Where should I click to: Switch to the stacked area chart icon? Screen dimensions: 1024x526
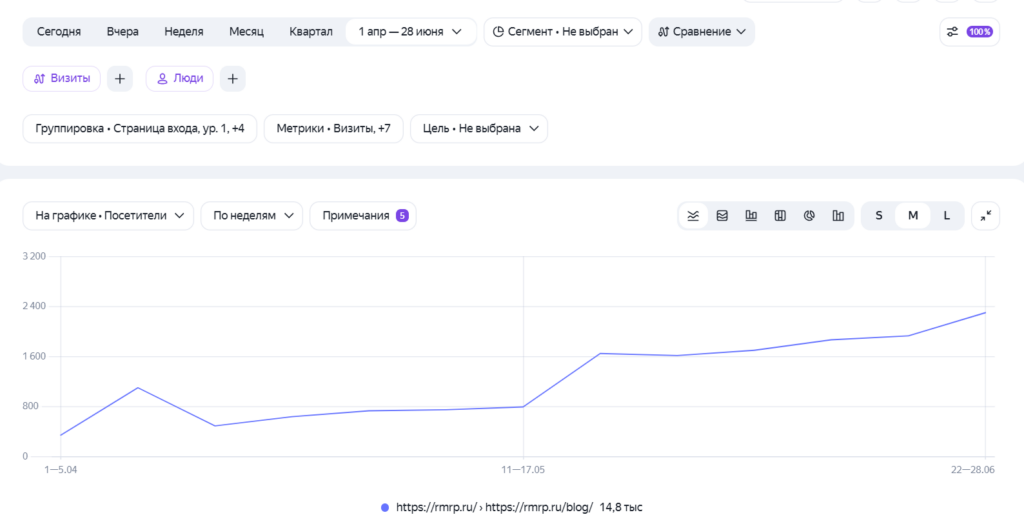click(722, 216)
